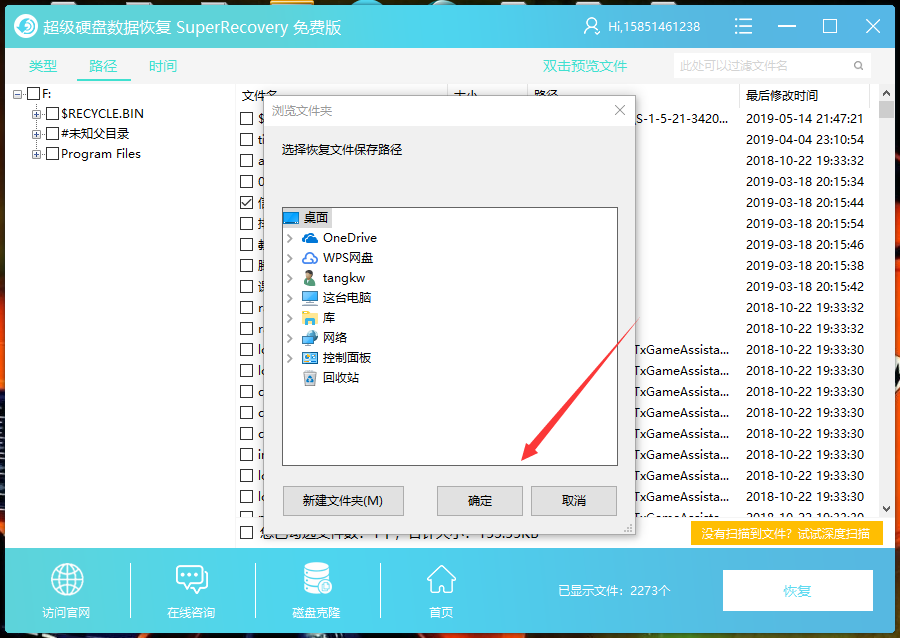
Task: Open the list menu icon in title bar
Action: coord(743,26)
